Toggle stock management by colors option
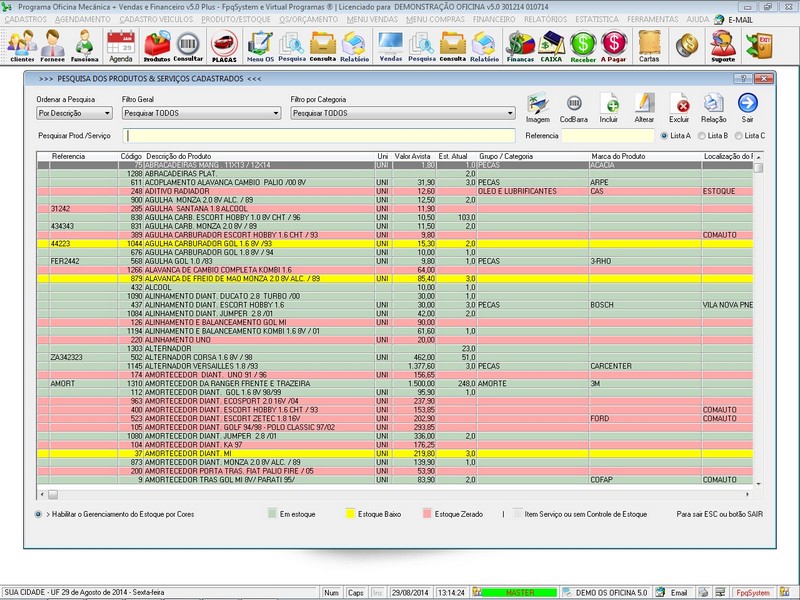 coord(38,514)
